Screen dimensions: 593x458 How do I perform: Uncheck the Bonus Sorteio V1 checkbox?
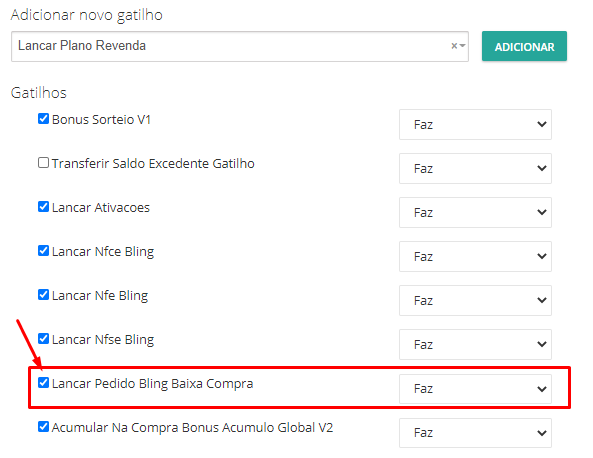point(43,119)
